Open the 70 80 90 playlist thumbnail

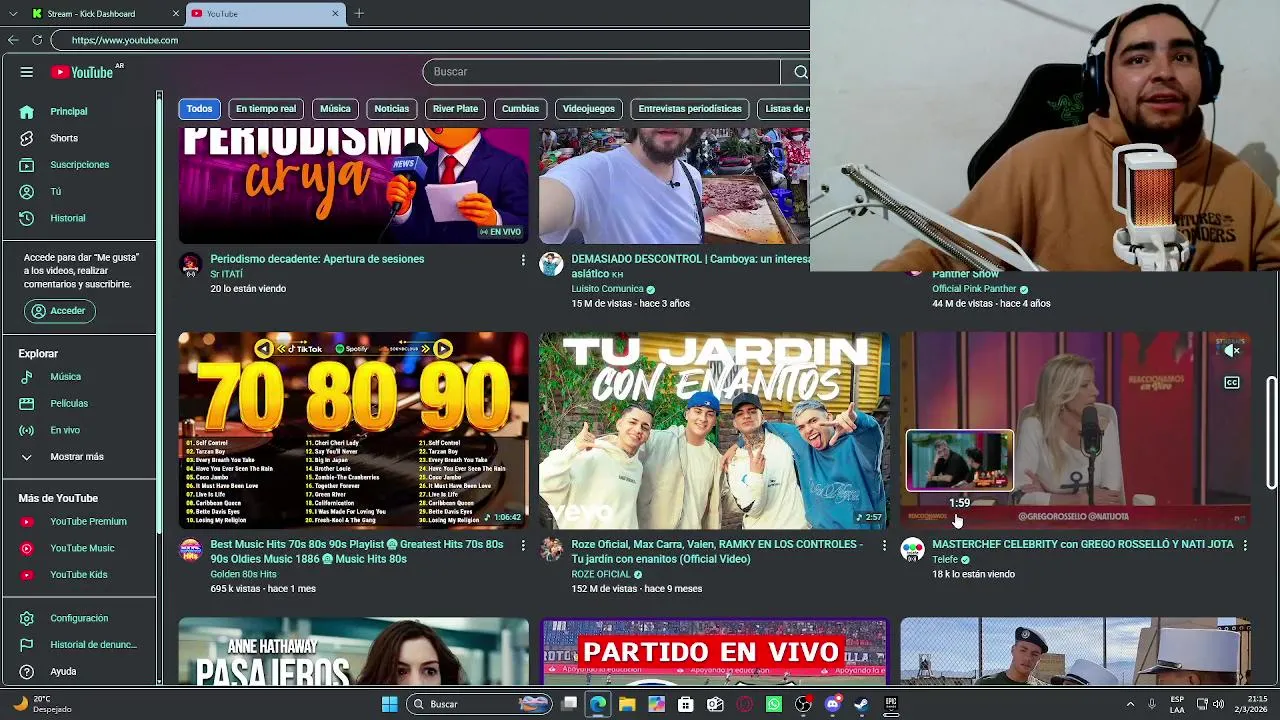click(x=353, y=430)
